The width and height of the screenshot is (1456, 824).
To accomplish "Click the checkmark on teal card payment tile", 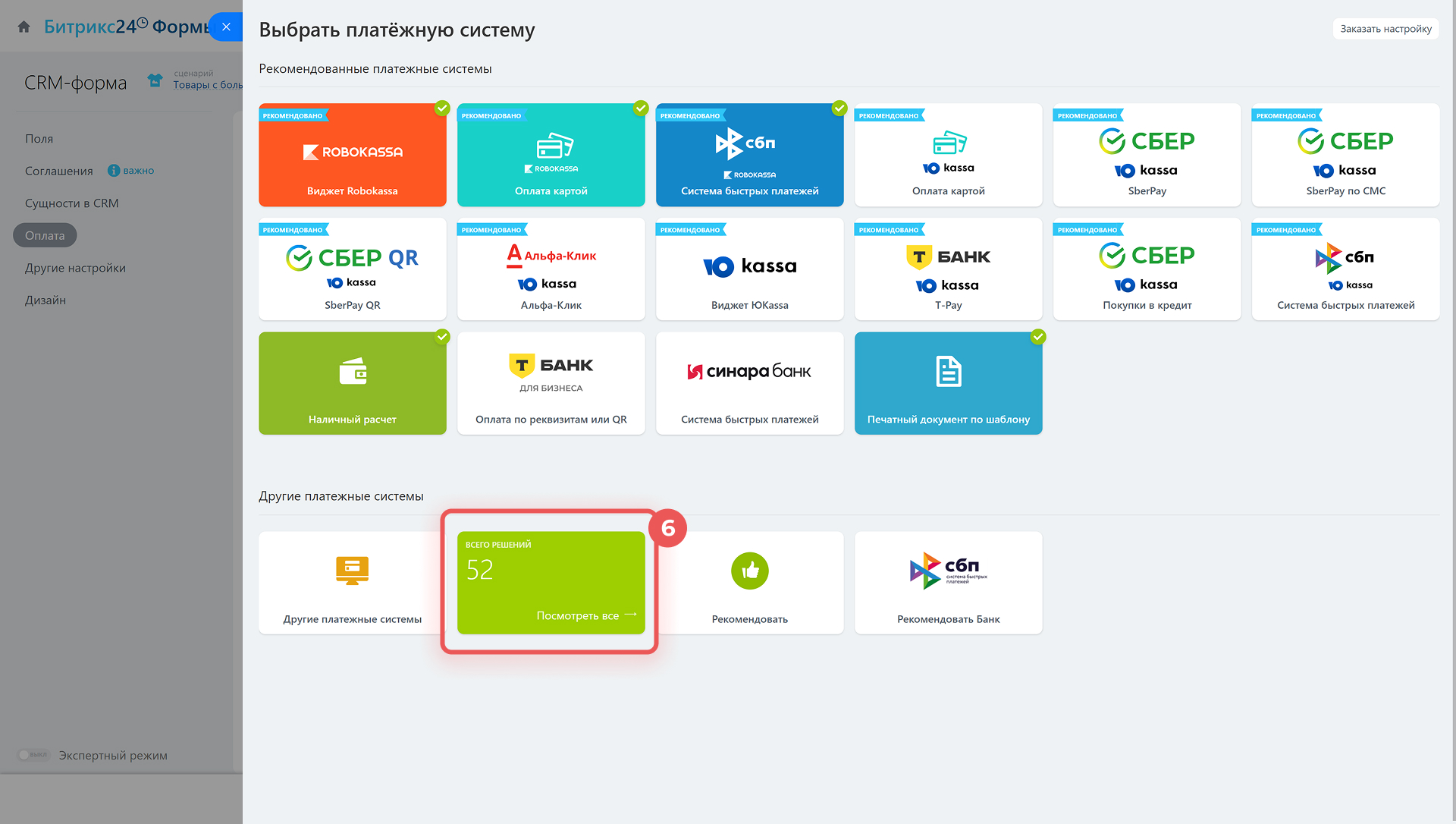I will 641,108.
